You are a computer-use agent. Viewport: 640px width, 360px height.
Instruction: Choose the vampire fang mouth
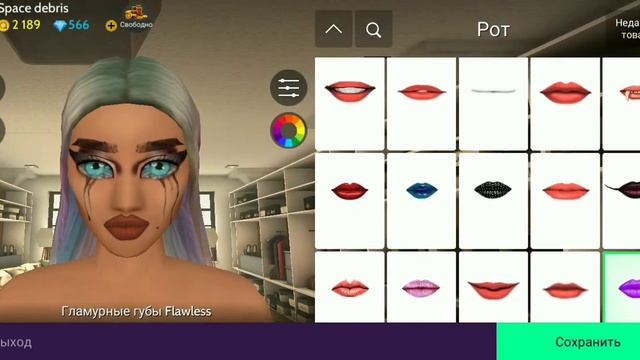coord(621,104)
